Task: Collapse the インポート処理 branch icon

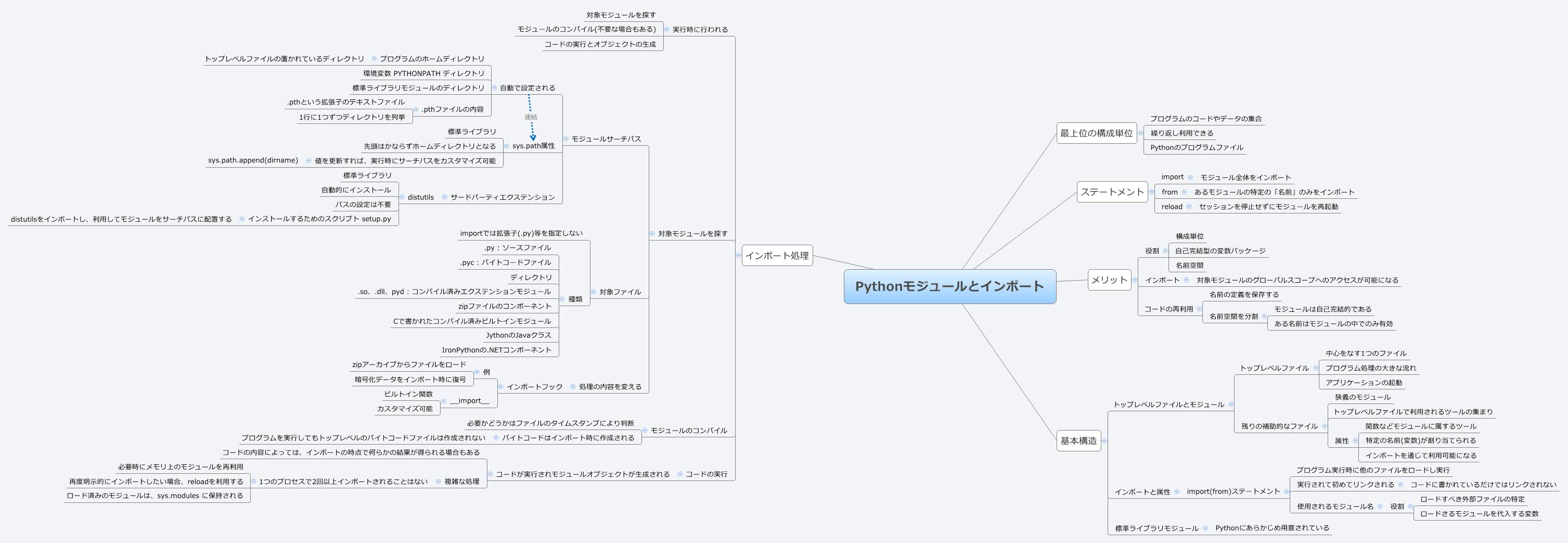Action: pos(739,258)
